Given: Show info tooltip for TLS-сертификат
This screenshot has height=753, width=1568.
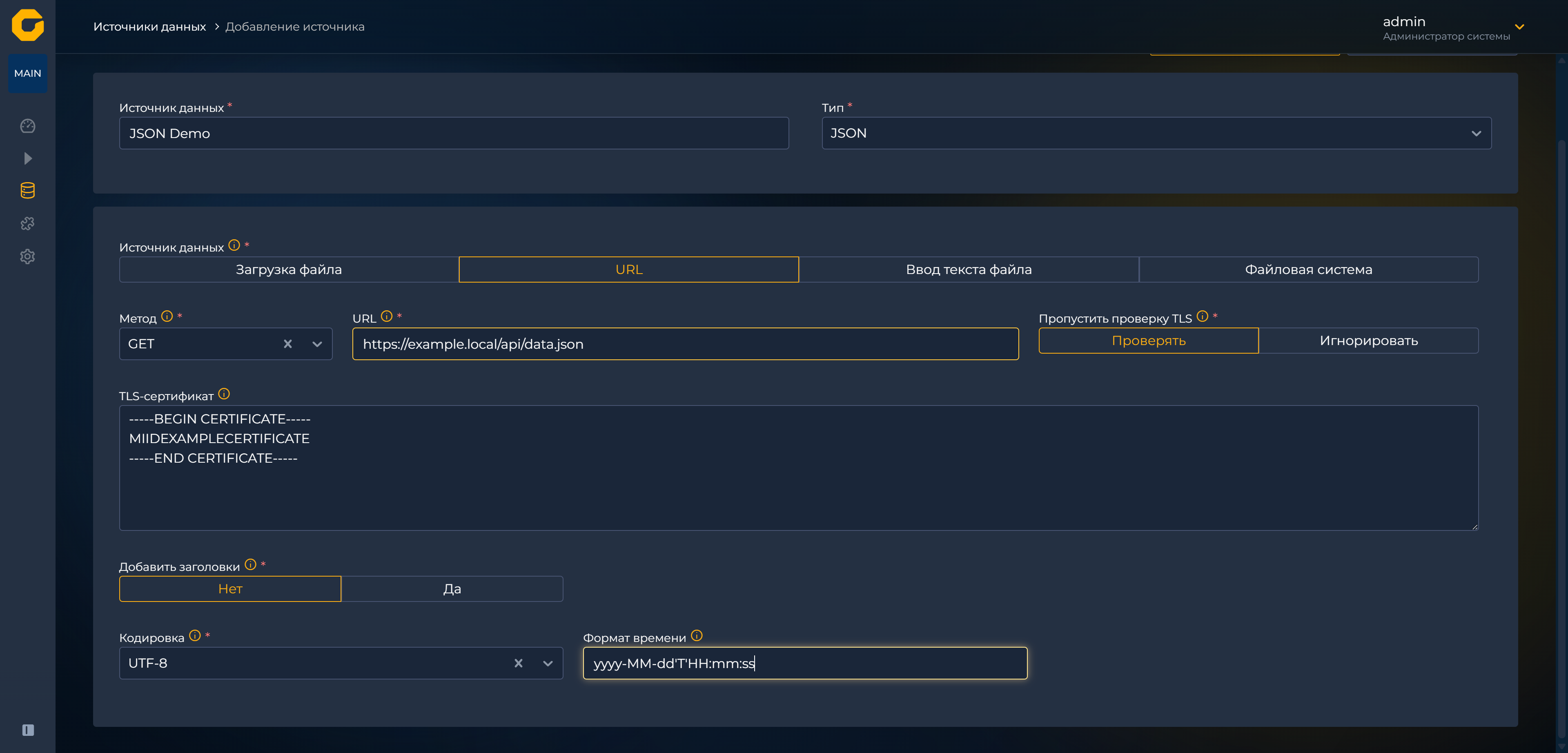Looking at the screenshot, I should tap(224, 394).
